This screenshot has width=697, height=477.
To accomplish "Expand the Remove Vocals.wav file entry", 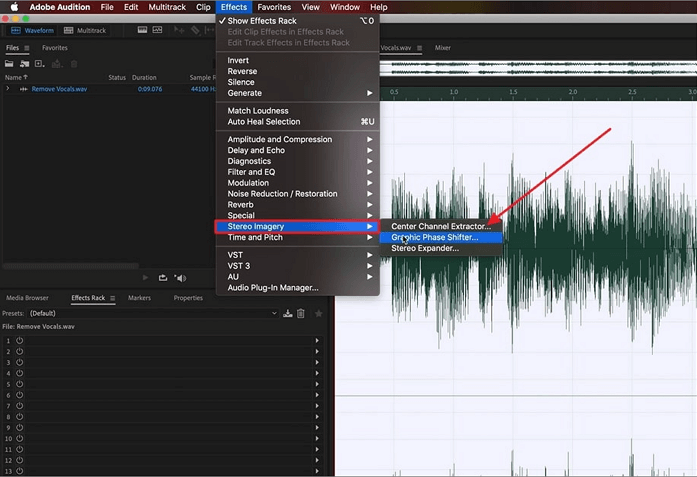I will (8, 89).
